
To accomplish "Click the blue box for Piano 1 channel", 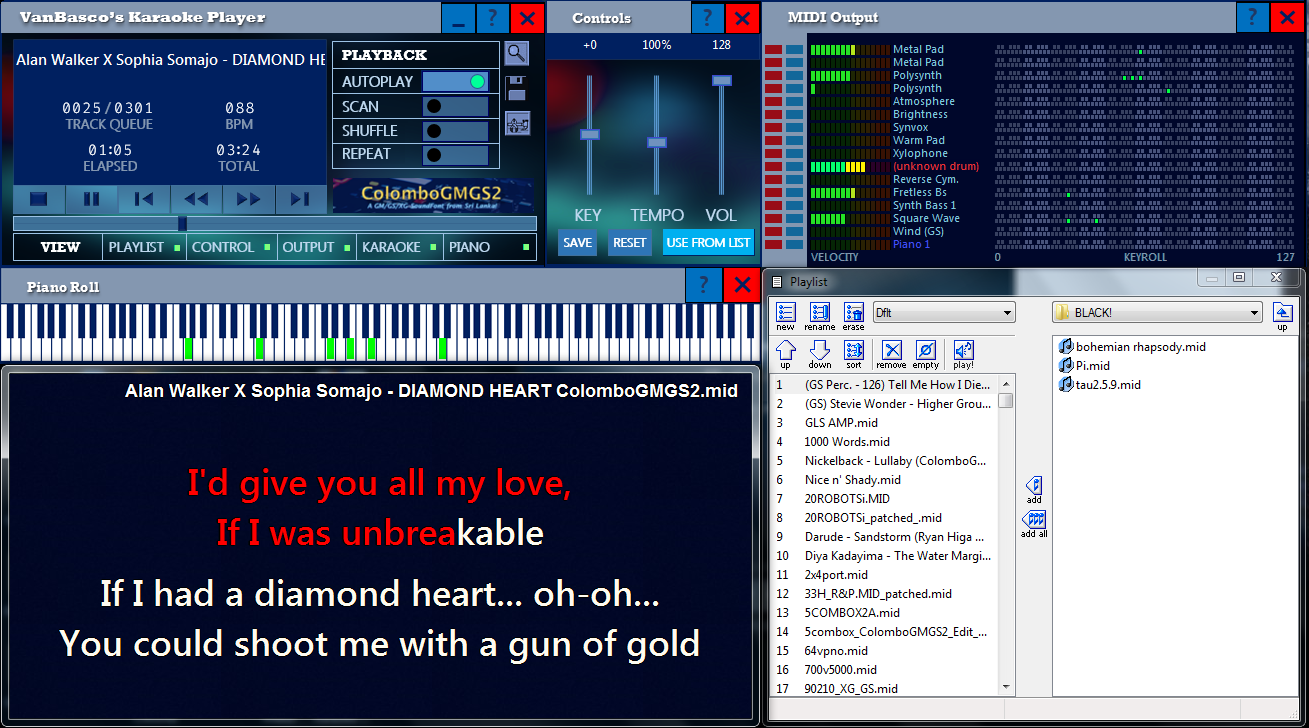I will pyautogui.click(x=794, y=244).
